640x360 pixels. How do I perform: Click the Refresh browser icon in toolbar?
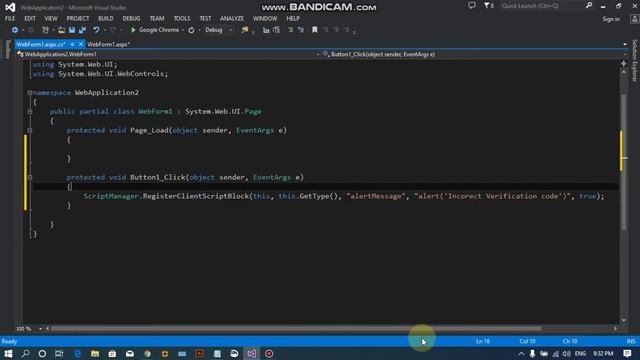pyautogui.click(x=191, y=30)
